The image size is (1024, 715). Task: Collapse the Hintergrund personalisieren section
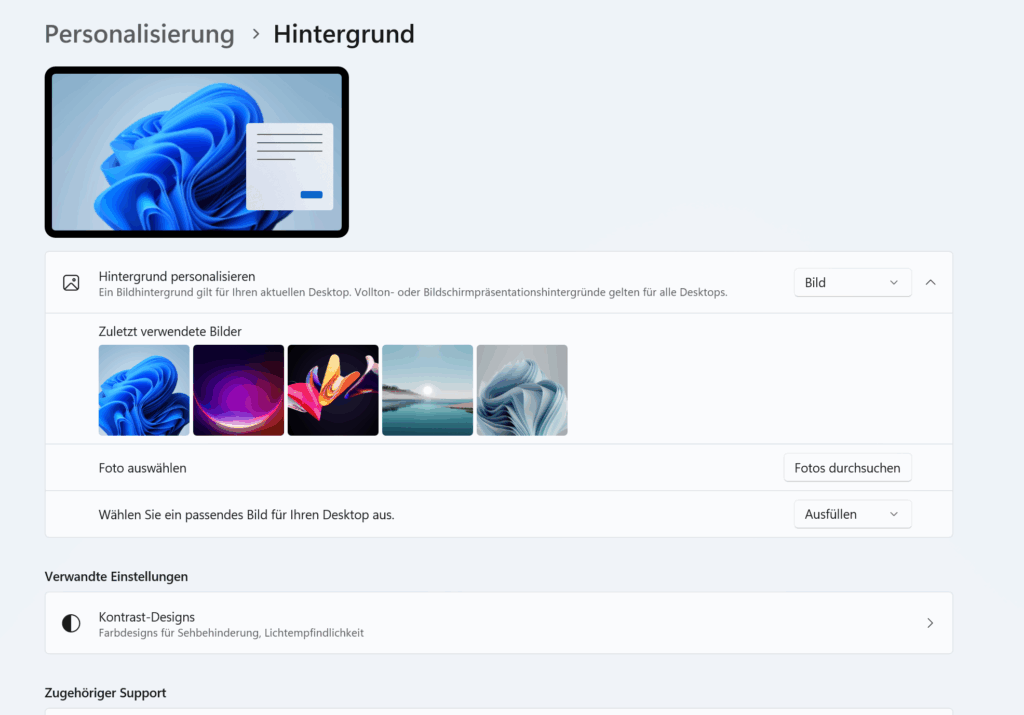pyautogui.click(x=931, y=283)
